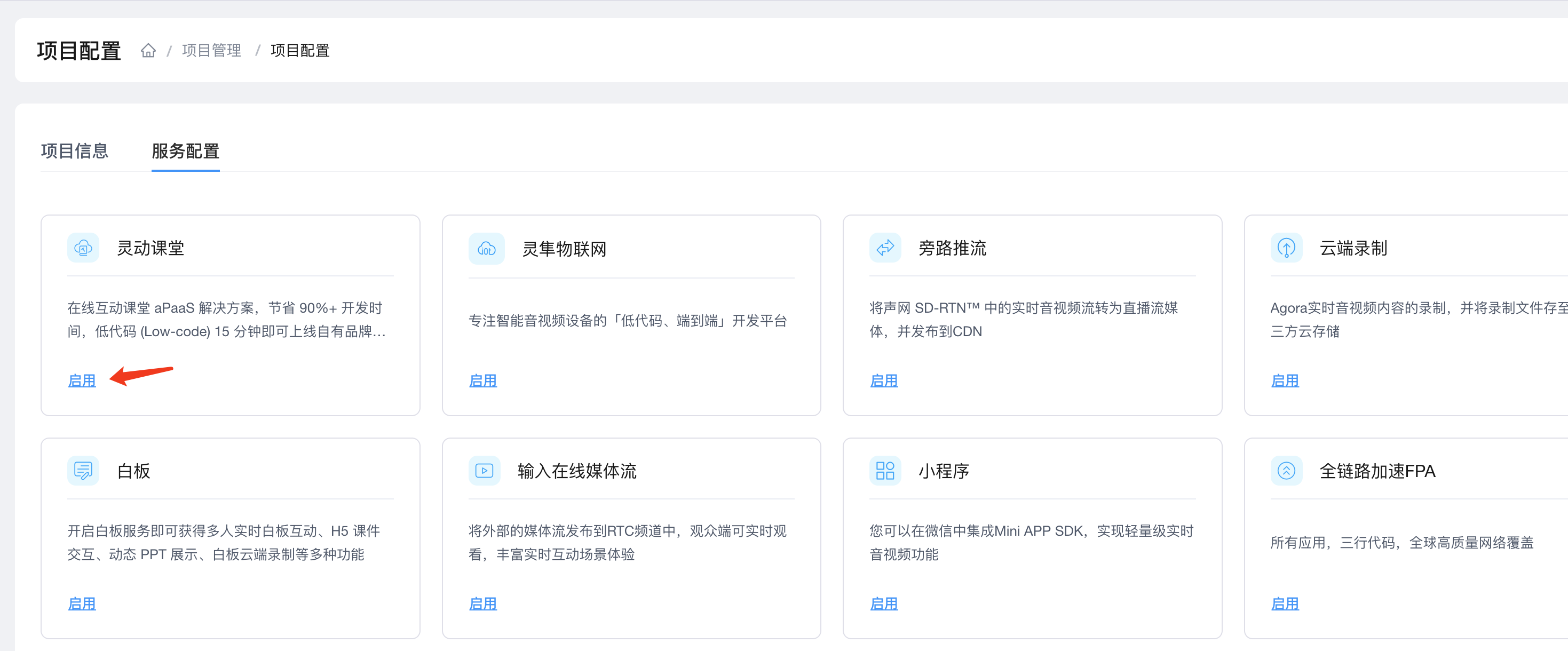Open 项目管理 breadcrumb link
Image resolution: width=1568 pixels, height=651 pixels.
coord(212,51)
